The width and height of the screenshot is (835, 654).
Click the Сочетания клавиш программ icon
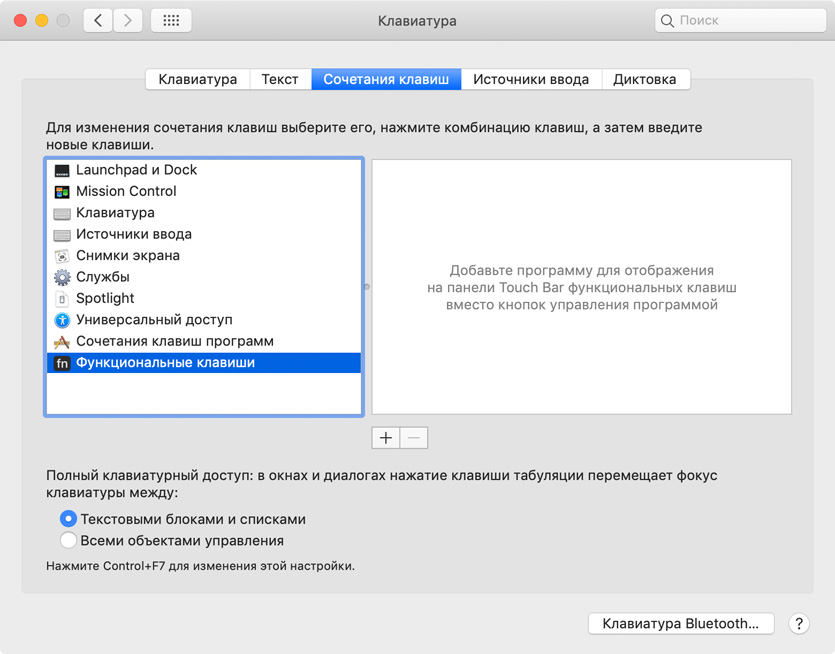pyautogui.click(x=62, y=342)
